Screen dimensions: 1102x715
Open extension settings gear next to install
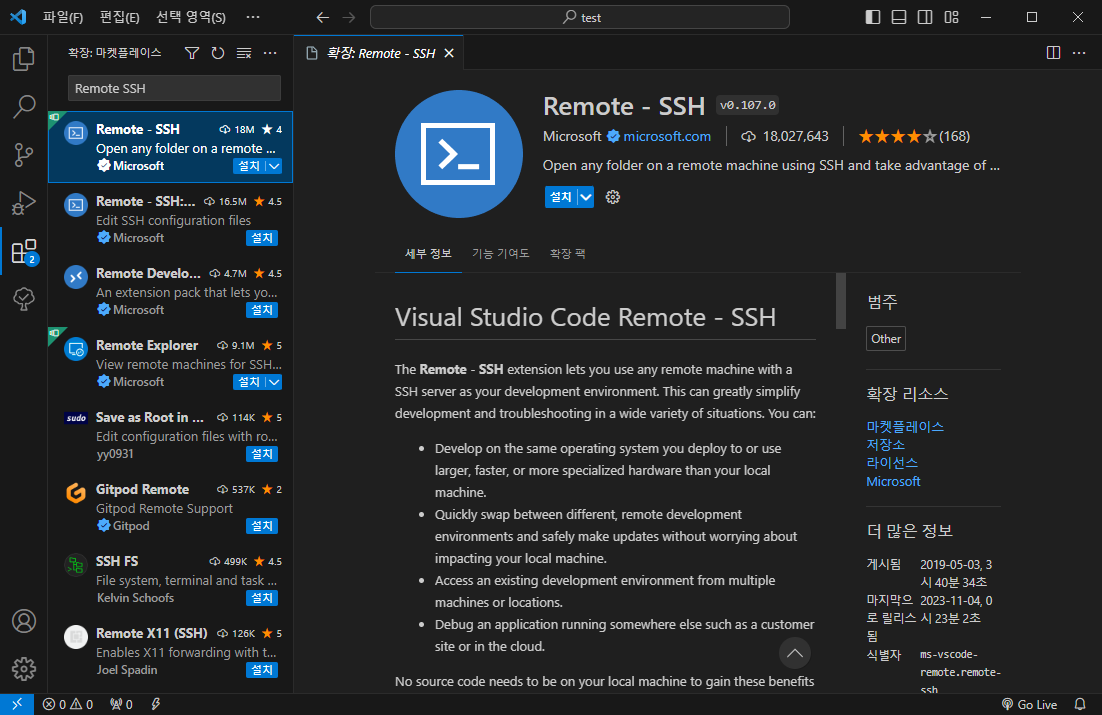coord(613,197)
